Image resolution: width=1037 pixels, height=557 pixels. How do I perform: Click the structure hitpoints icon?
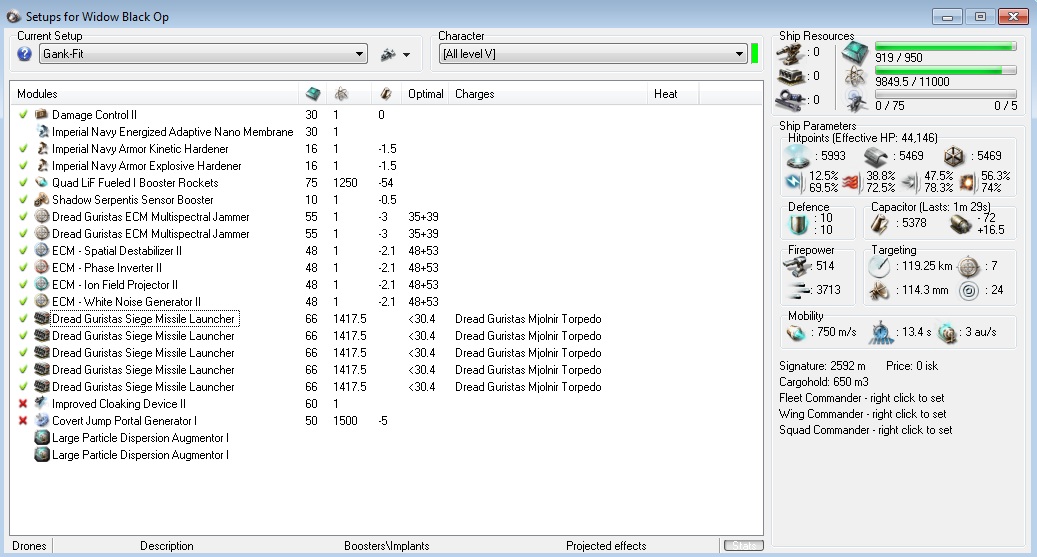point(955,156)
